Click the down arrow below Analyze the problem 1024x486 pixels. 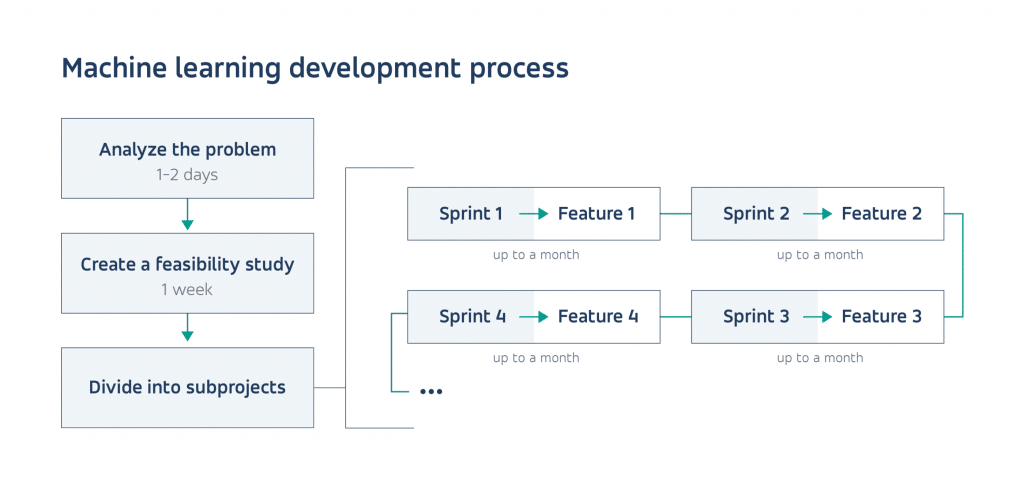[187, 215]
